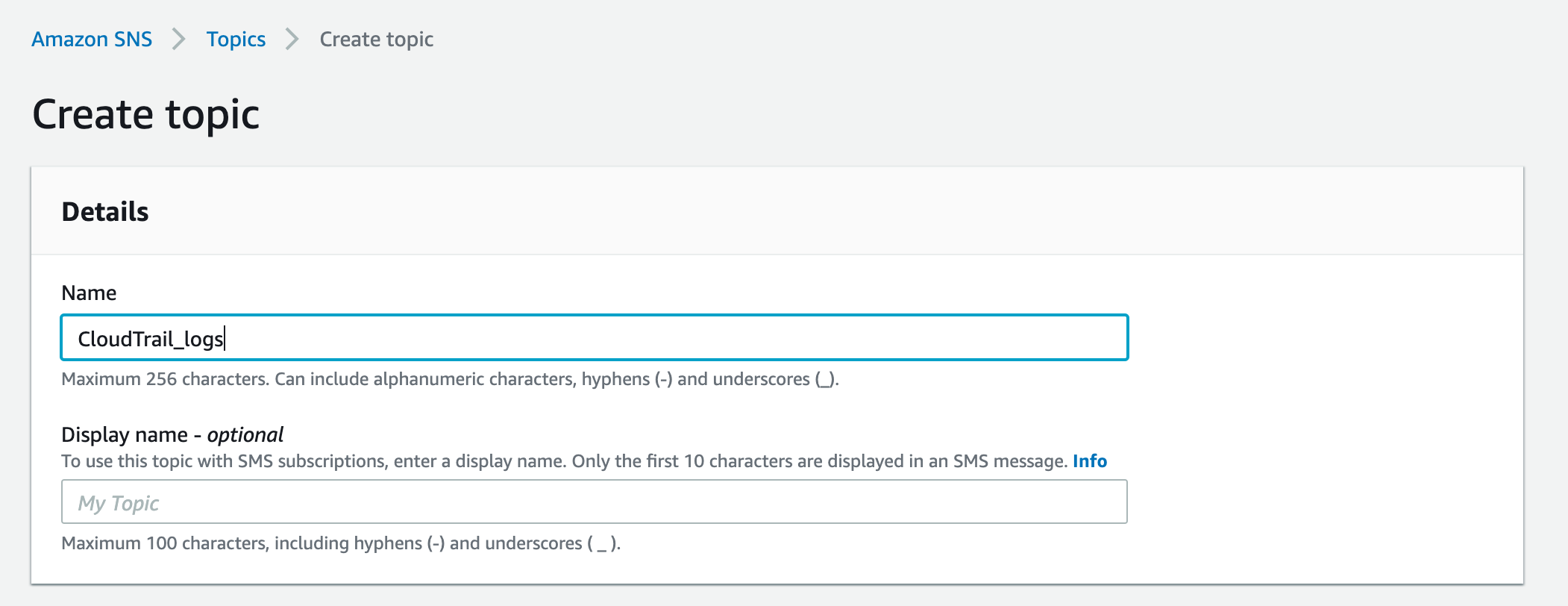
Task: Click the large Create topic page heading
Action: tap(146, 115)
